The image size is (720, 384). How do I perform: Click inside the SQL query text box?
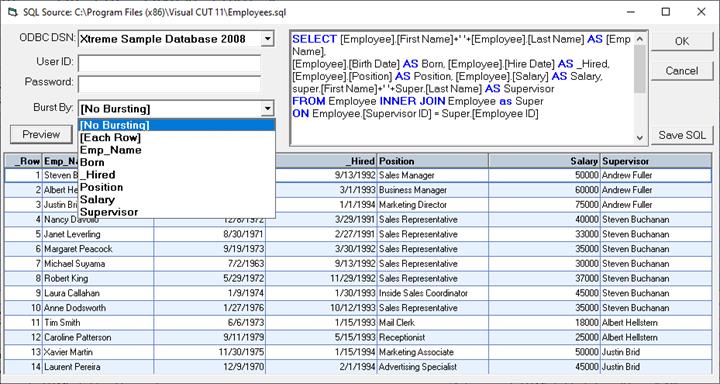tap(462, 88)
